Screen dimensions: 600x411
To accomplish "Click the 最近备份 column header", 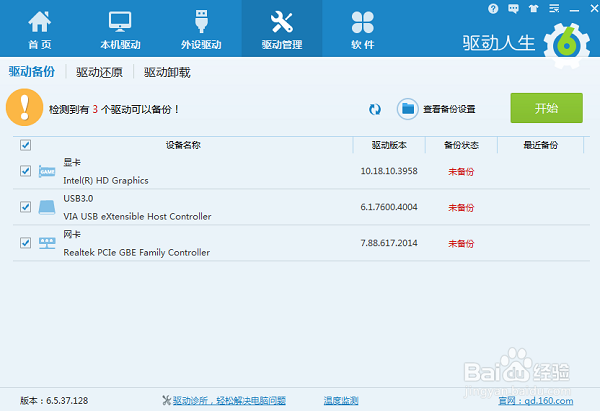I will click(x=540, y=145).
